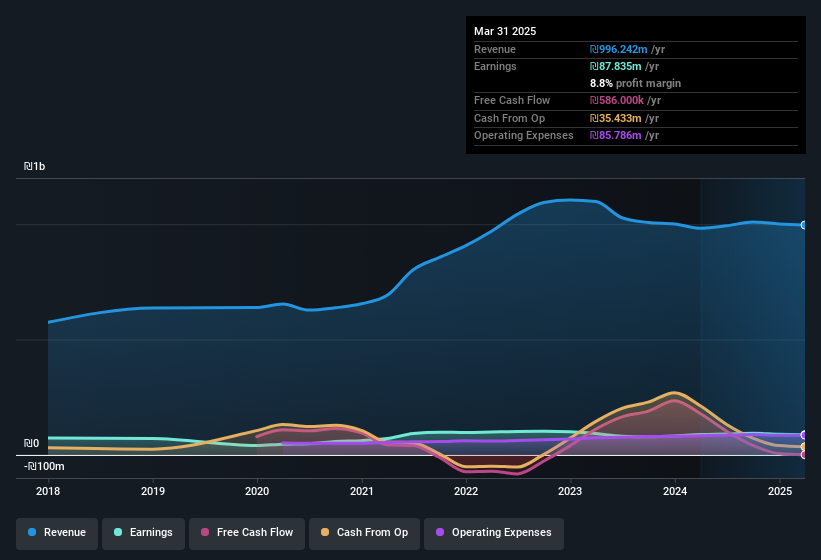Click the ₪586.000k free cash flow value
This screenshot has width=821, height=560.
[x=616, y=100]
